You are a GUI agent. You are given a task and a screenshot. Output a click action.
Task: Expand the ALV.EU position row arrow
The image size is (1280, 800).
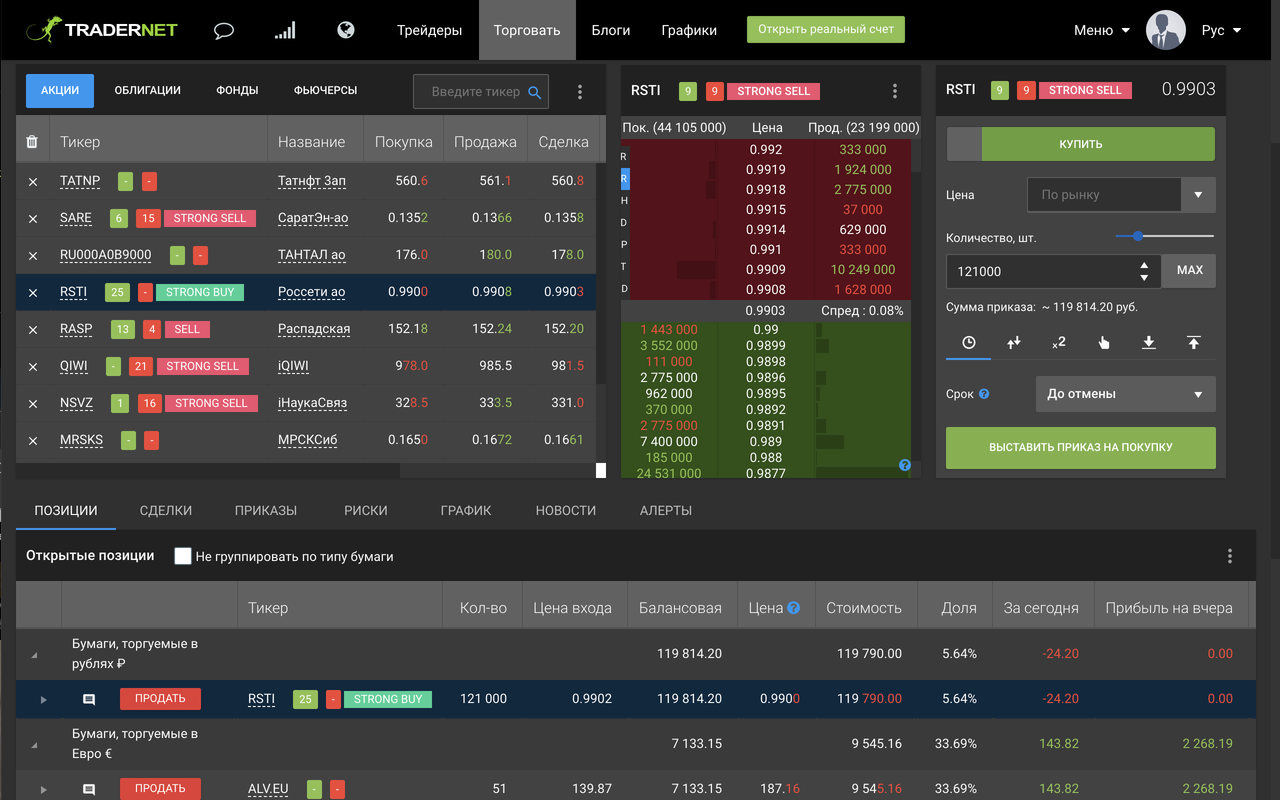tap(43, 789)
